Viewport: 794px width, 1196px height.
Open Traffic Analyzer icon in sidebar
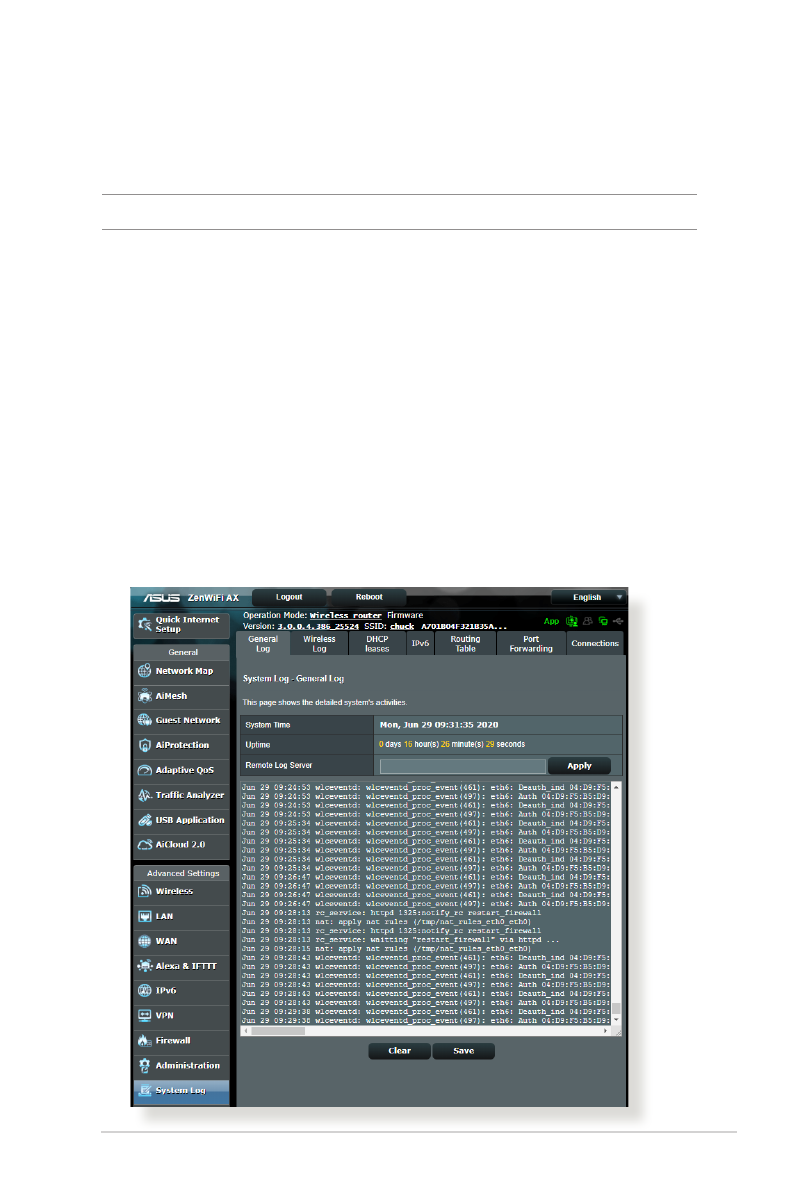144,795
